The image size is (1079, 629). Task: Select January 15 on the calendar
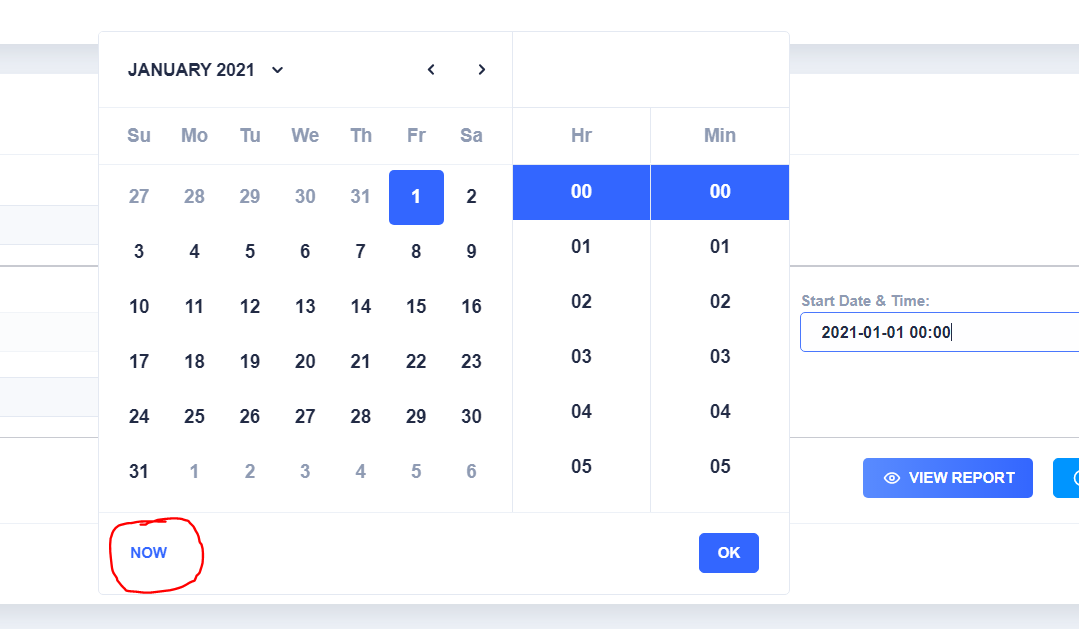pyautogui.click(x=416, y=306)
